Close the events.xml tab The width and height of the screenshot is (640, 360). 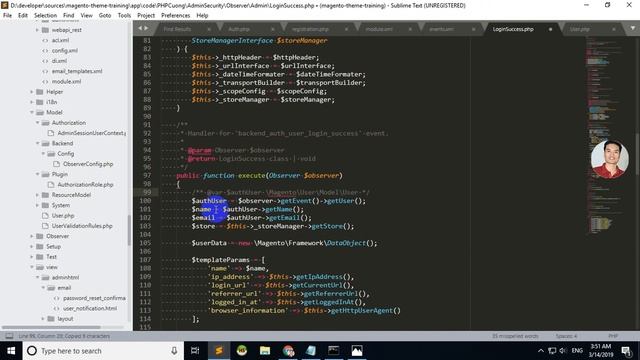pos(473,29)
